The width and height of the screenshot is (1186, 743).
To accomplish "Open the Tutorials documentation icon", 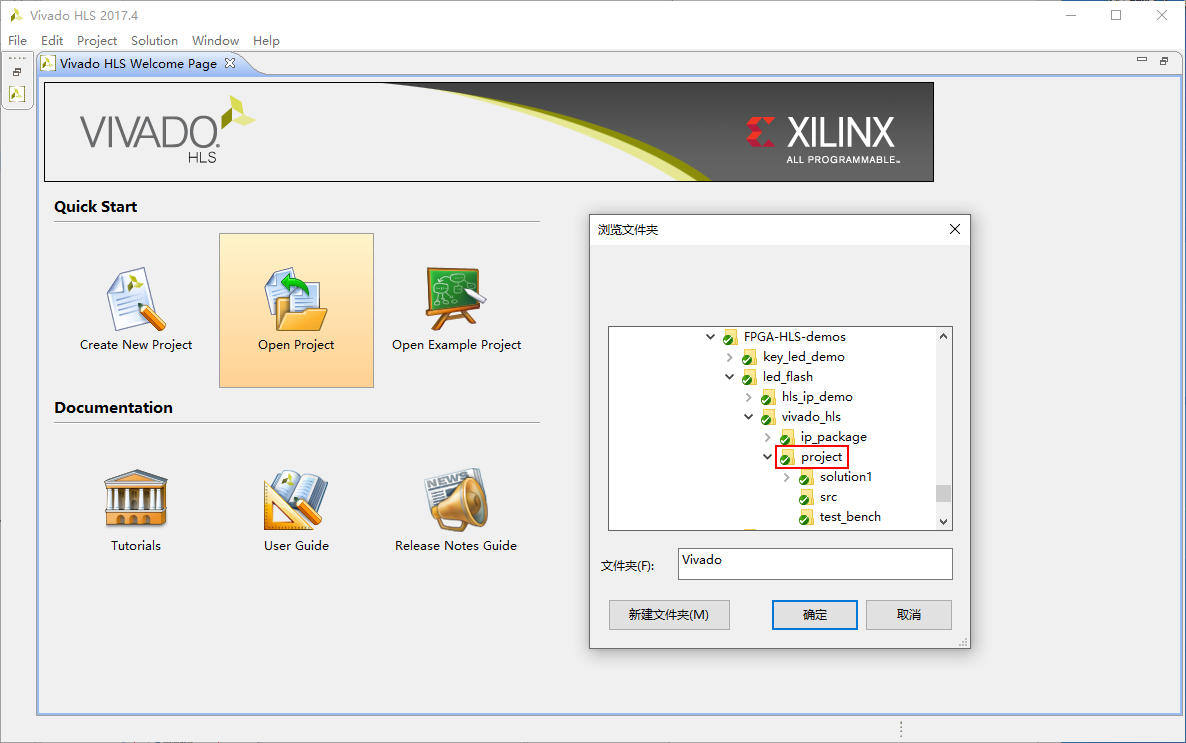I will pyautogui.click(x=135, y=499).
